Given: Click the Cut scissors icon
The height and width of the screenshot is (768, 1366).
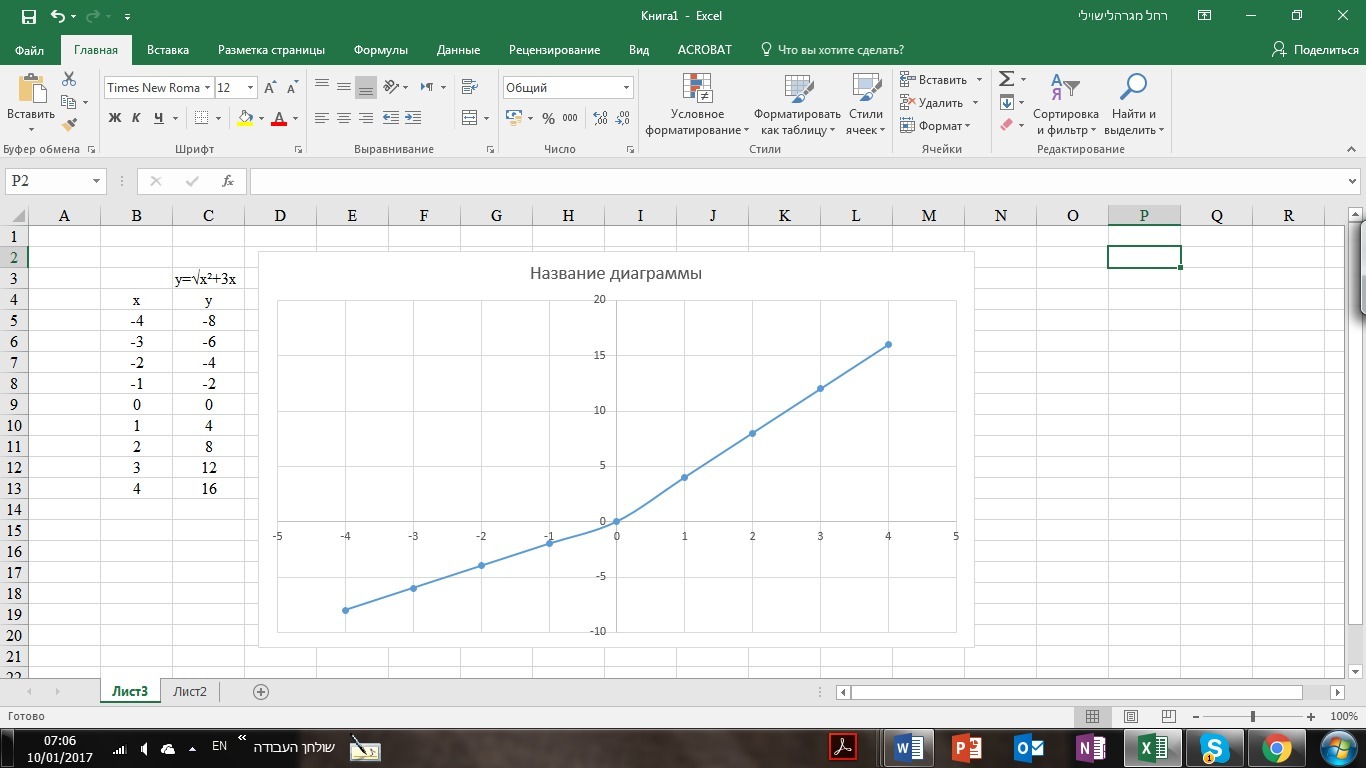Looking at the screenshot, I should pyautogui.click(x=69, y=79).
